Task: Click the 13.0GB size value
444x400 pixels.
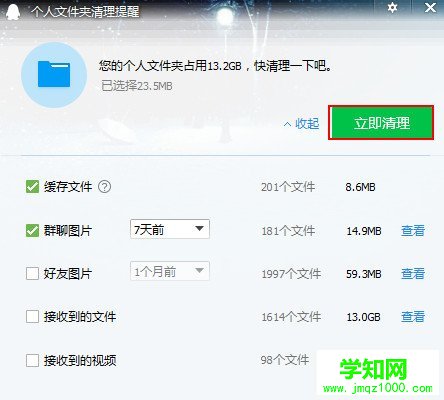Action: coord(363,317)
